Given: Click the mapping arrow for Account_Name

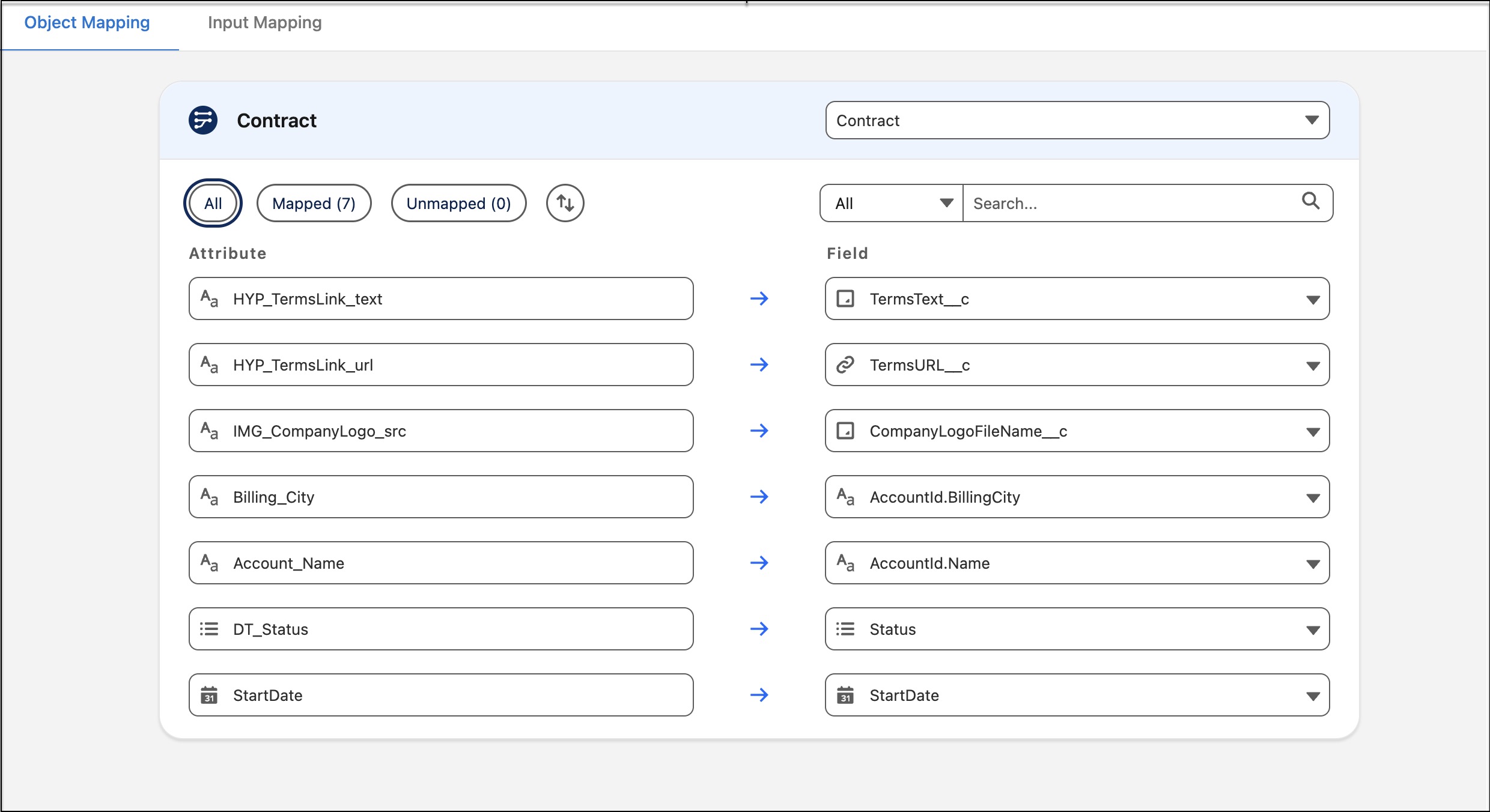Looking at the screenshot, I should click(759, 563).
